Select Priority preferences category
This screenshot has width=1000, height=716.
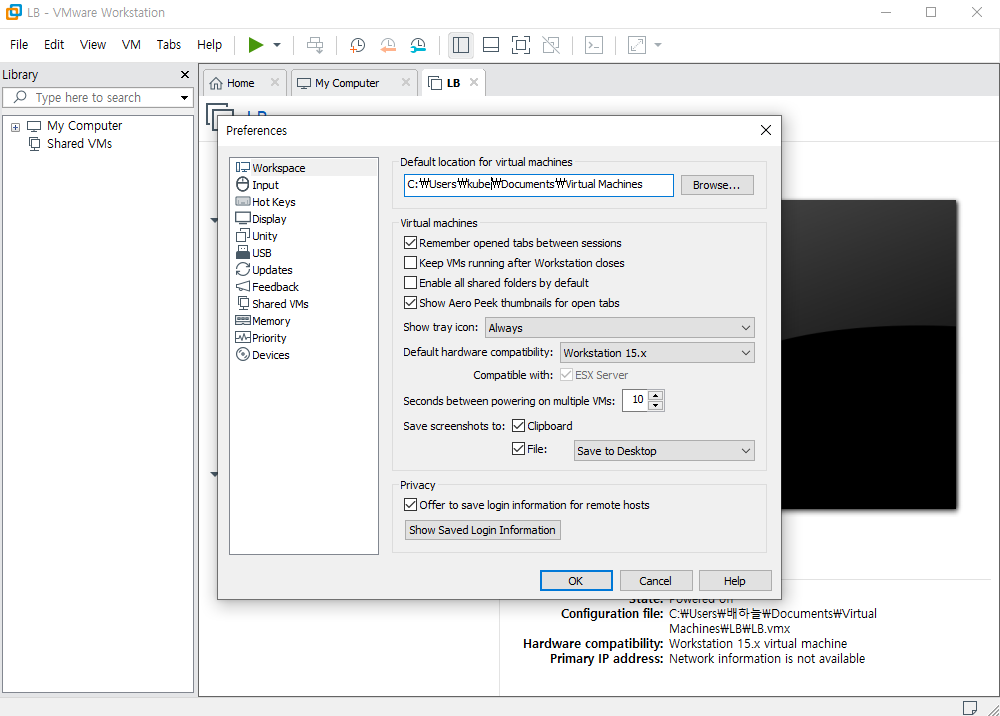(x=268, y=338)
